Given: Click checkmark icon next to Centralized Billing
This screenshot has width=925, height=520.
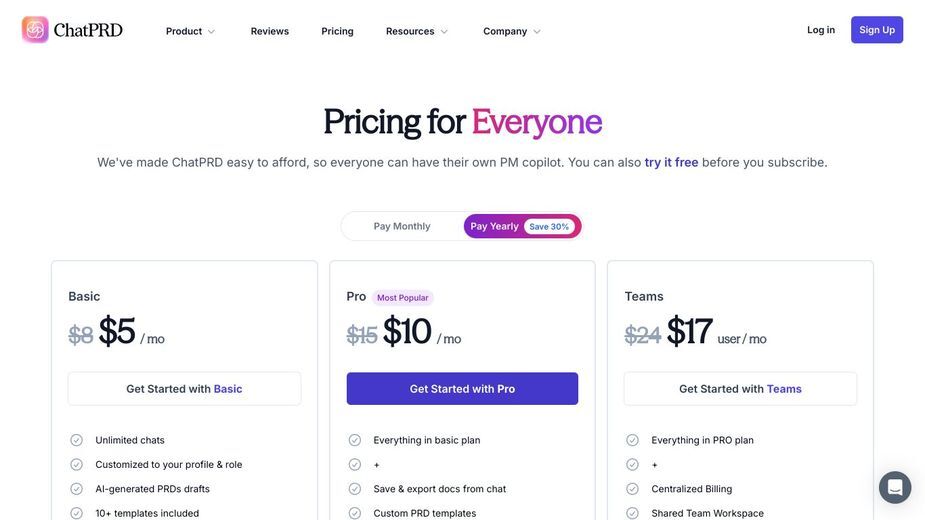Looking at the screenshot, I should 632,489.
